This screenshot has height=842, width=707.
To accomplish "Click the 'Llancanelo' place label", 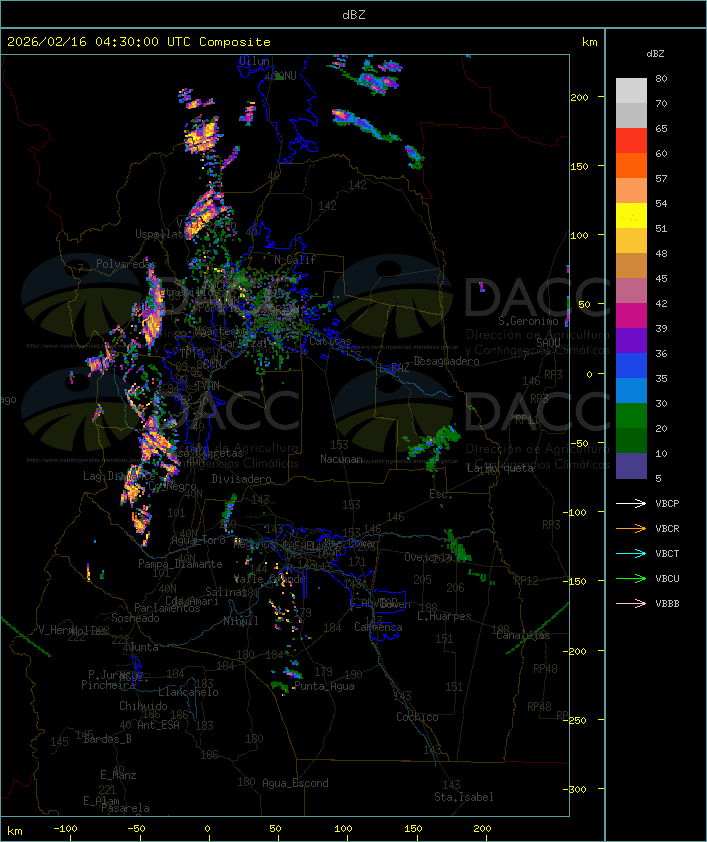I will [188, 692].
